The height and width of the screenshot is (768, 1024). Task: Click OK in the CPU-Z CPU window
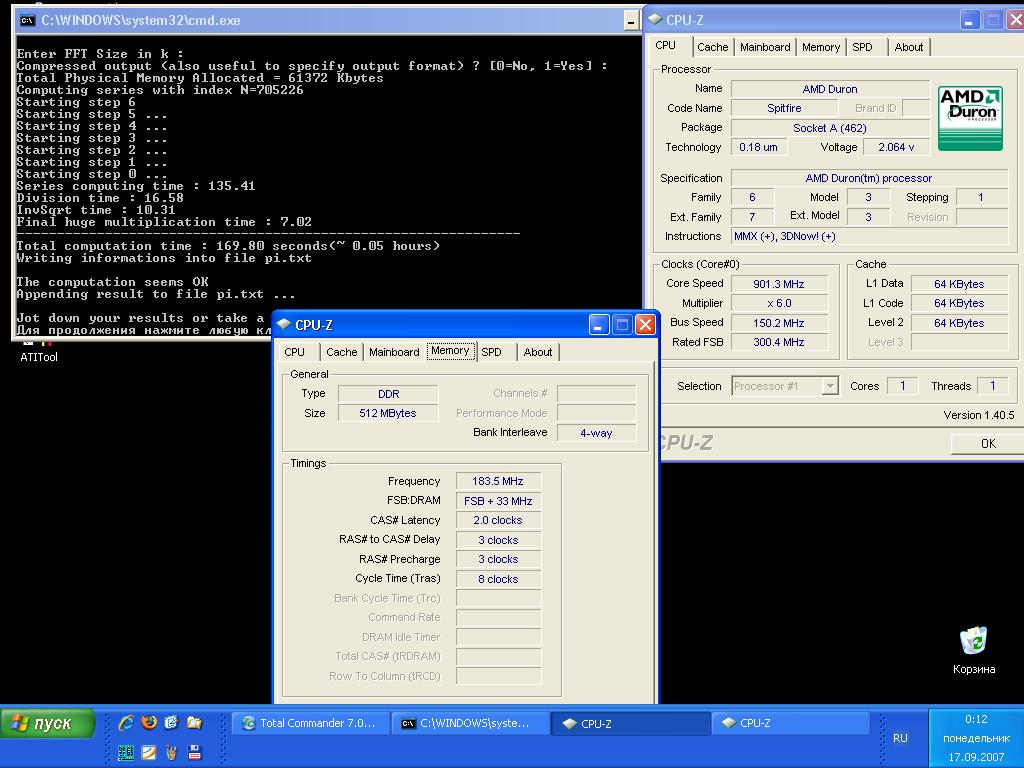(988, 443)
